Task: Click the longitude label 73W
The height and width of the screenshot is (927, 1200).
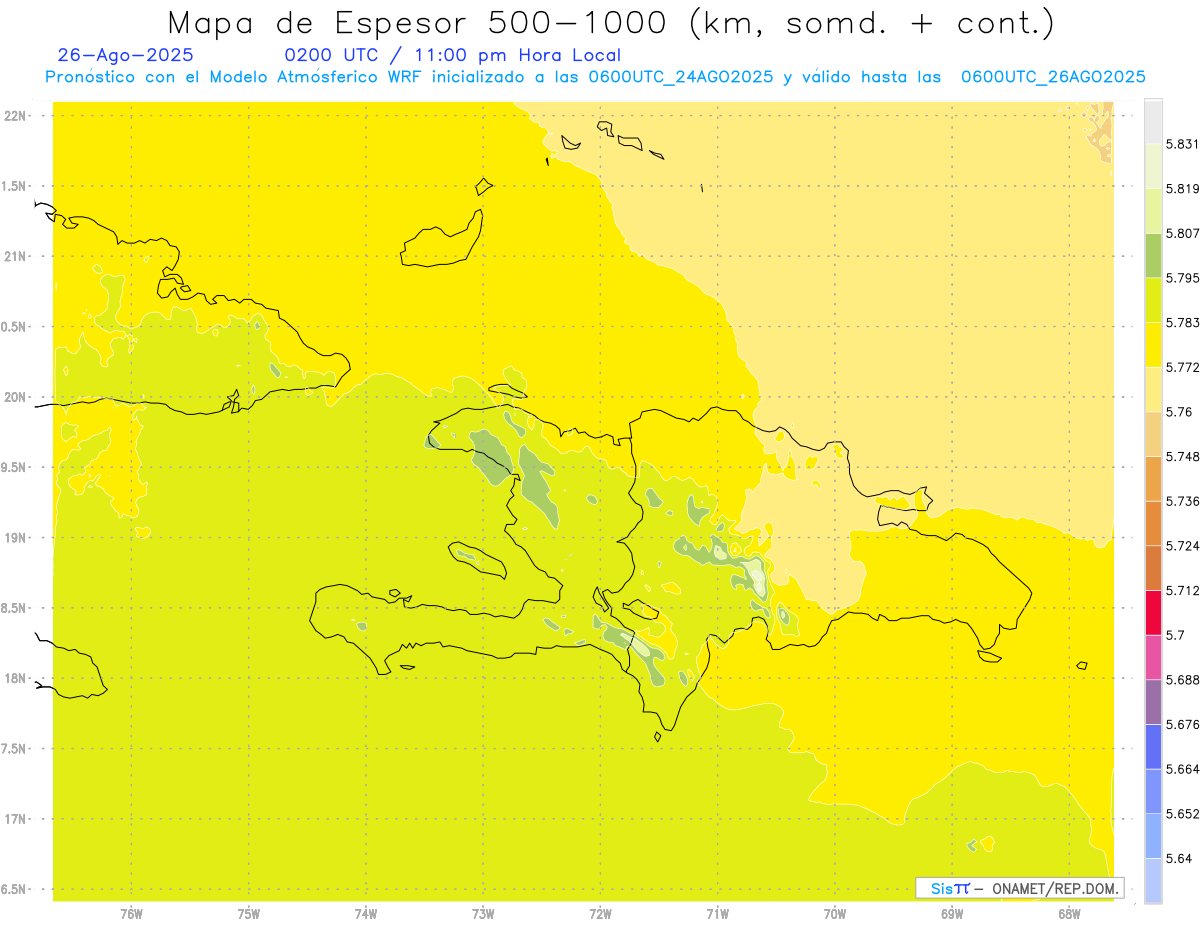Action: pyautogui.click(x=483, y=914)
